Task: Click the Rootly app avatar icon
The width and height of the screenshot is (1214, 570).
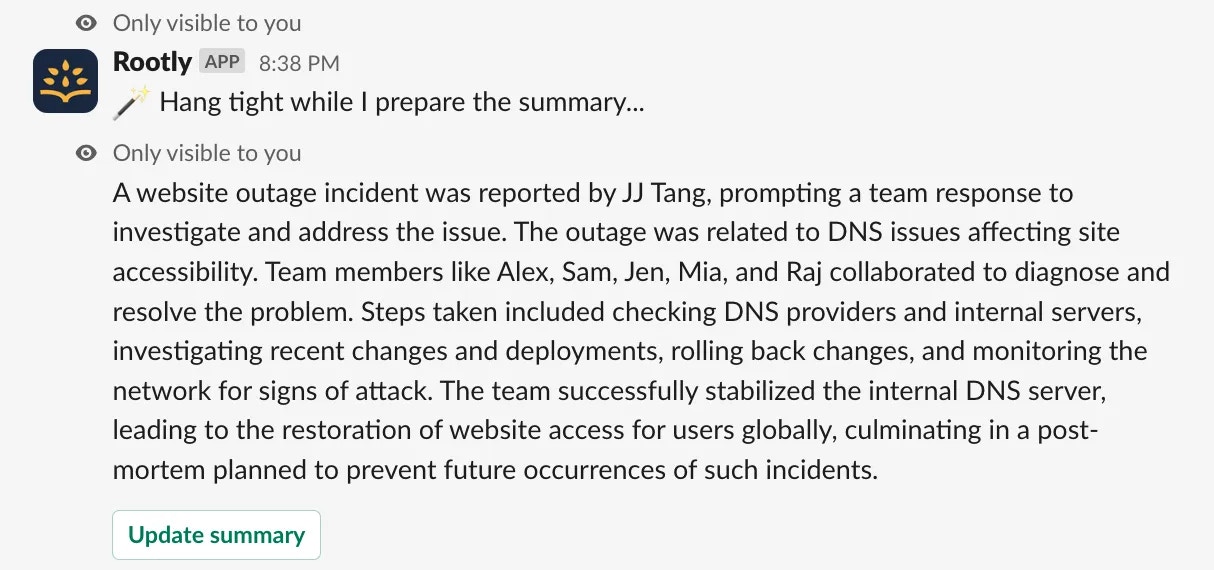Action: (x=65, y=80)
